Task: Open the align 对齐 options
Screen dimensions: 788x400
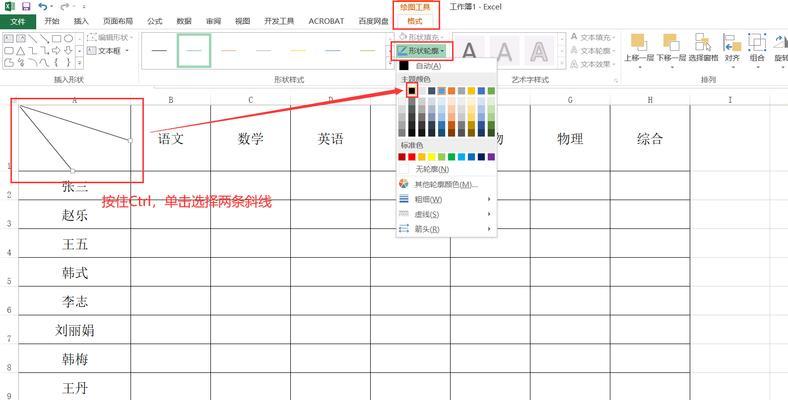Action: click(732, 49)
